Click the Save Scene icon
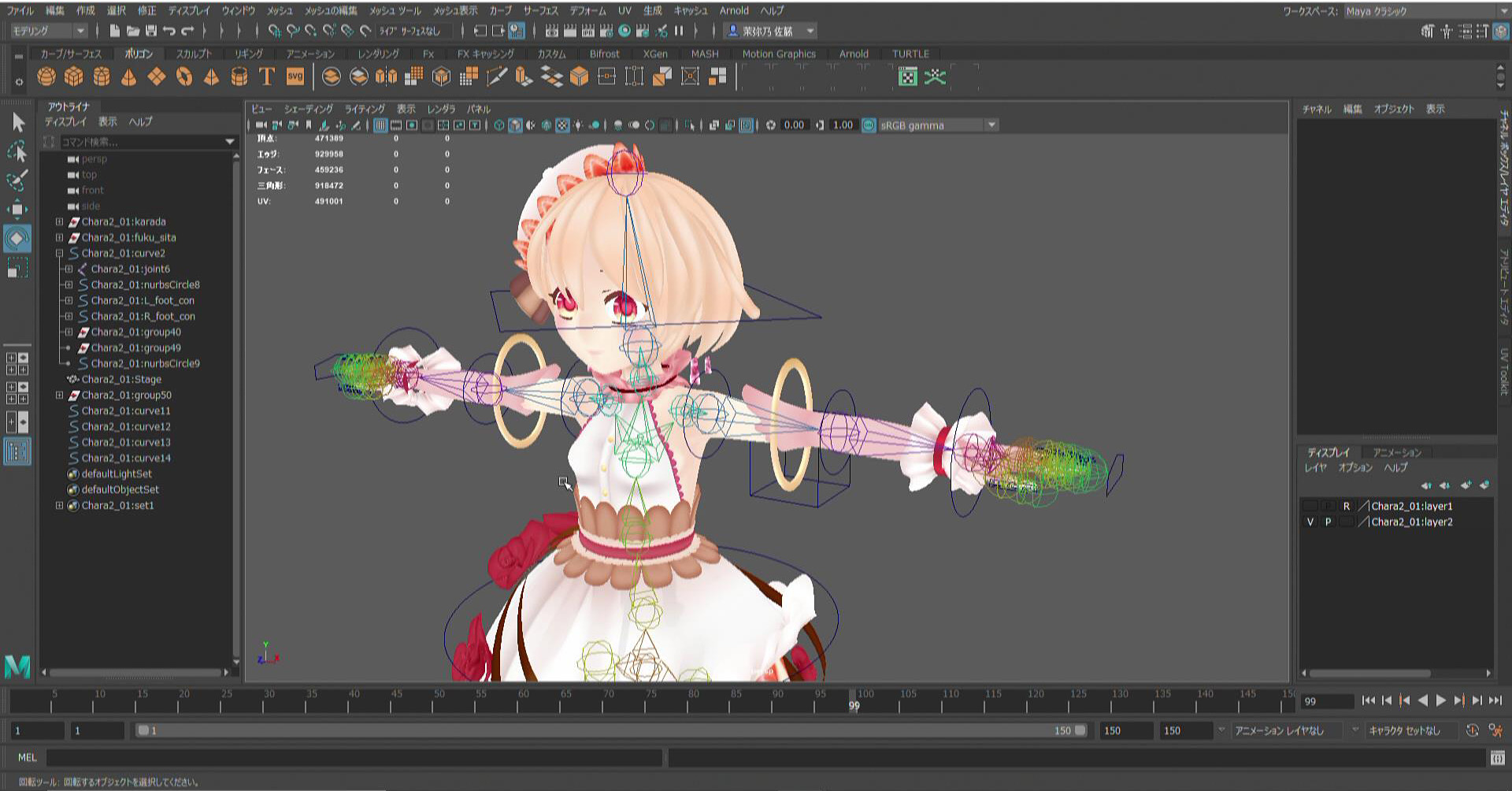 pyautogui.click(x=151, y=32)
